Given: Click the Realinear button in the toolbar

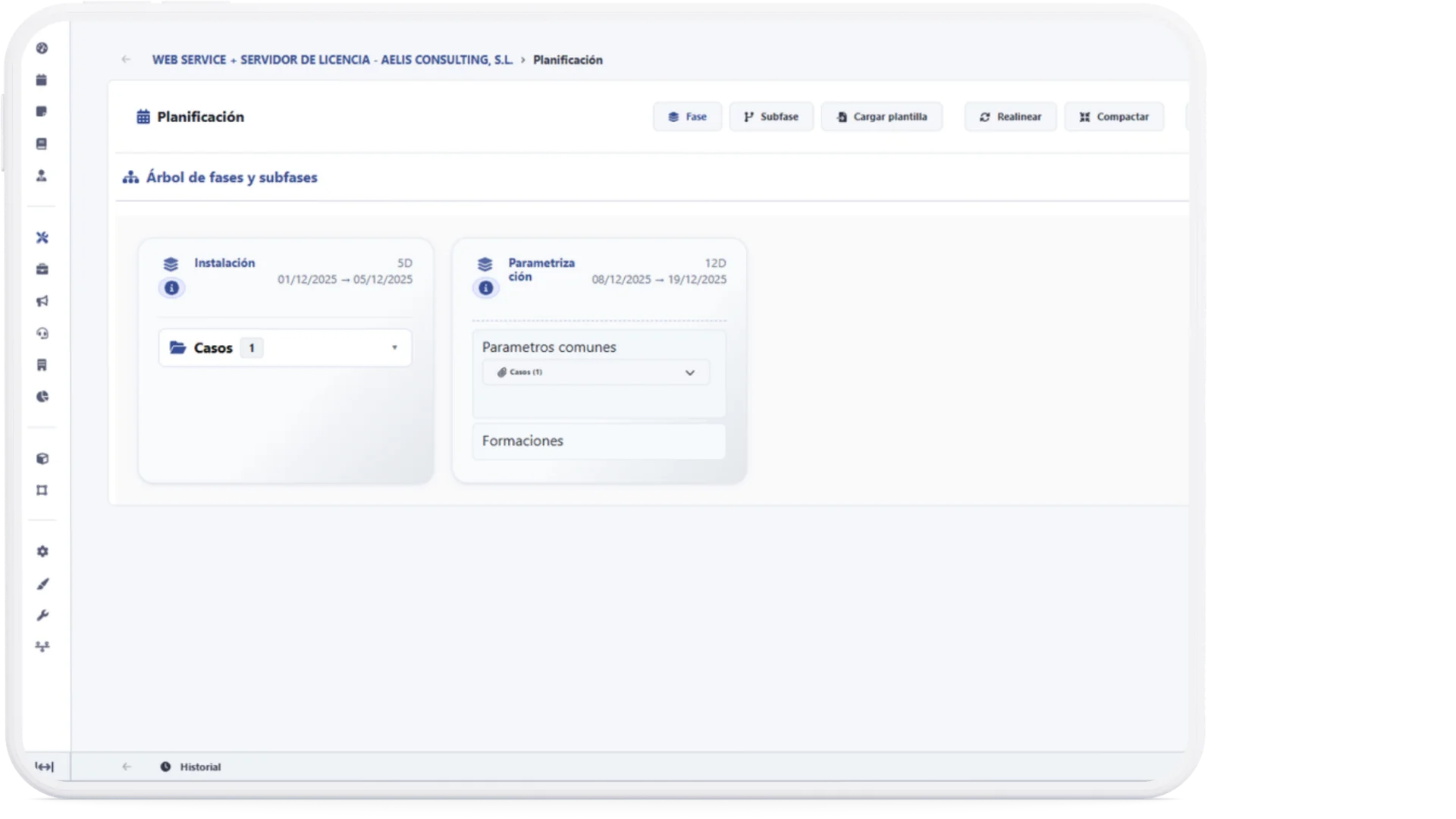Looking at the screenshot, I should pyautogui.click(x=1009, y=116).
